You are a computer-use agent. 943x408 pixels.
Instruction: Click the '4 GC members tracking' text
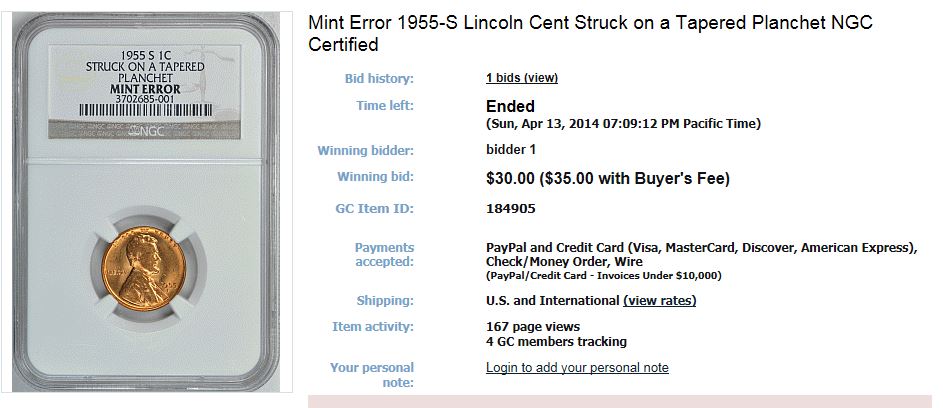556,342
